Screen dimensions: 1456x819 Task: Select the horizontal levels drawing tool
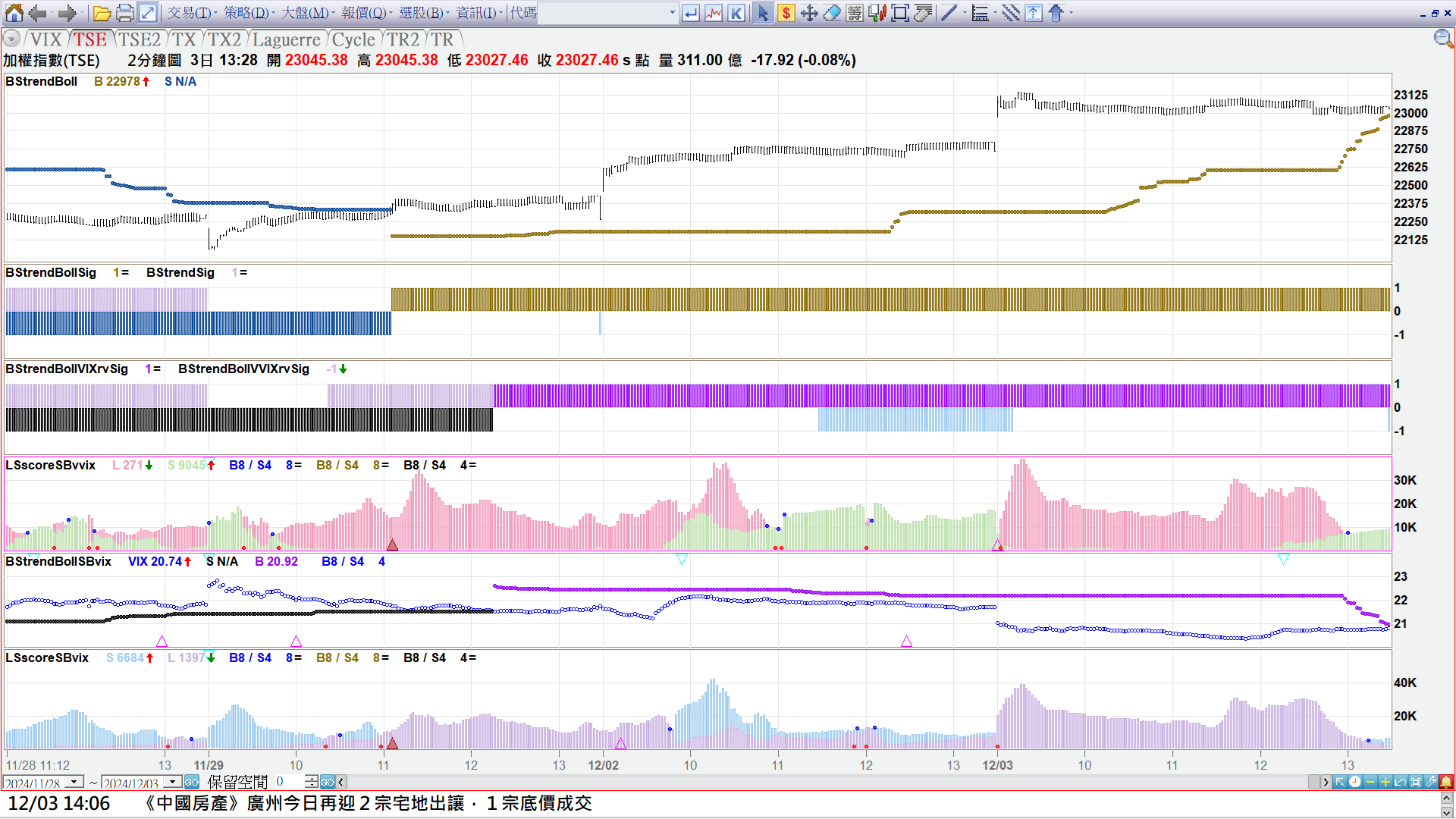tap(980, 13)
